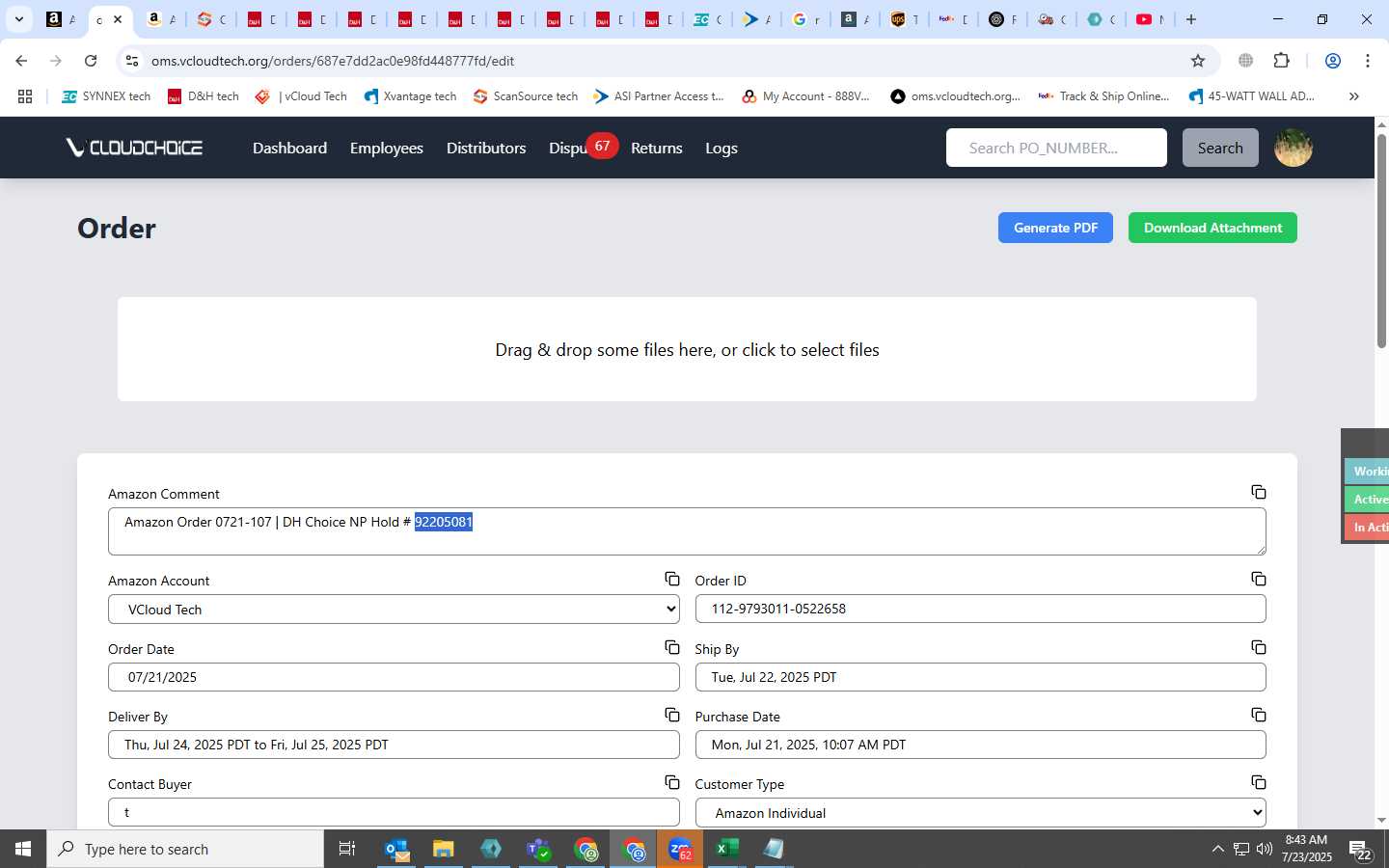This screenshot has height=868, width=1389.
Task: Open the Distributors section
Action: pyautogui.click(x=486, y=148)
